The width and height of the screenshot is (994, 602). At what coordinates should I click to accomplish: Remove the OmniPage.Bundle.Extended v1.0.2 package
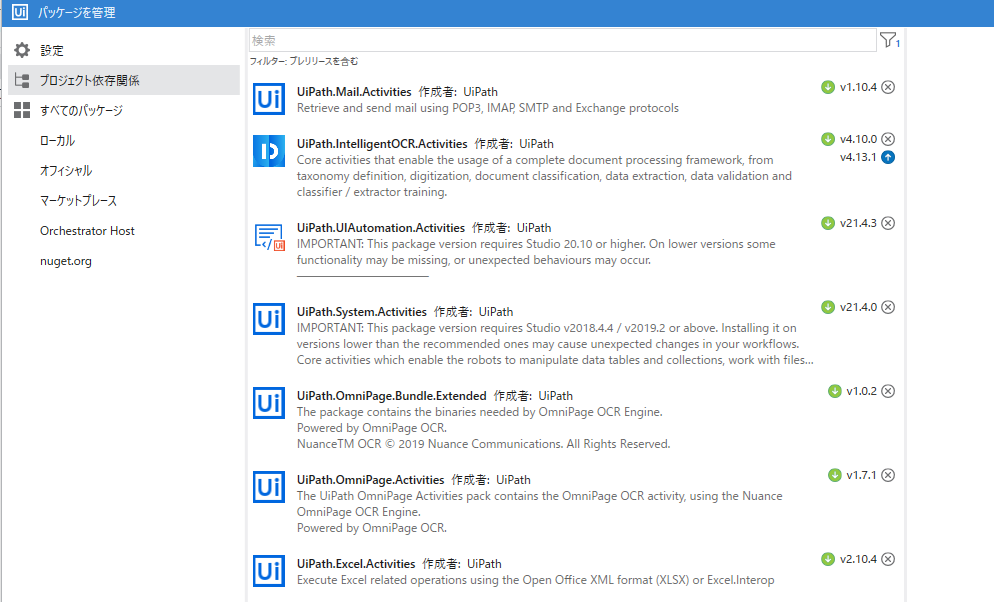click(888, 391)
